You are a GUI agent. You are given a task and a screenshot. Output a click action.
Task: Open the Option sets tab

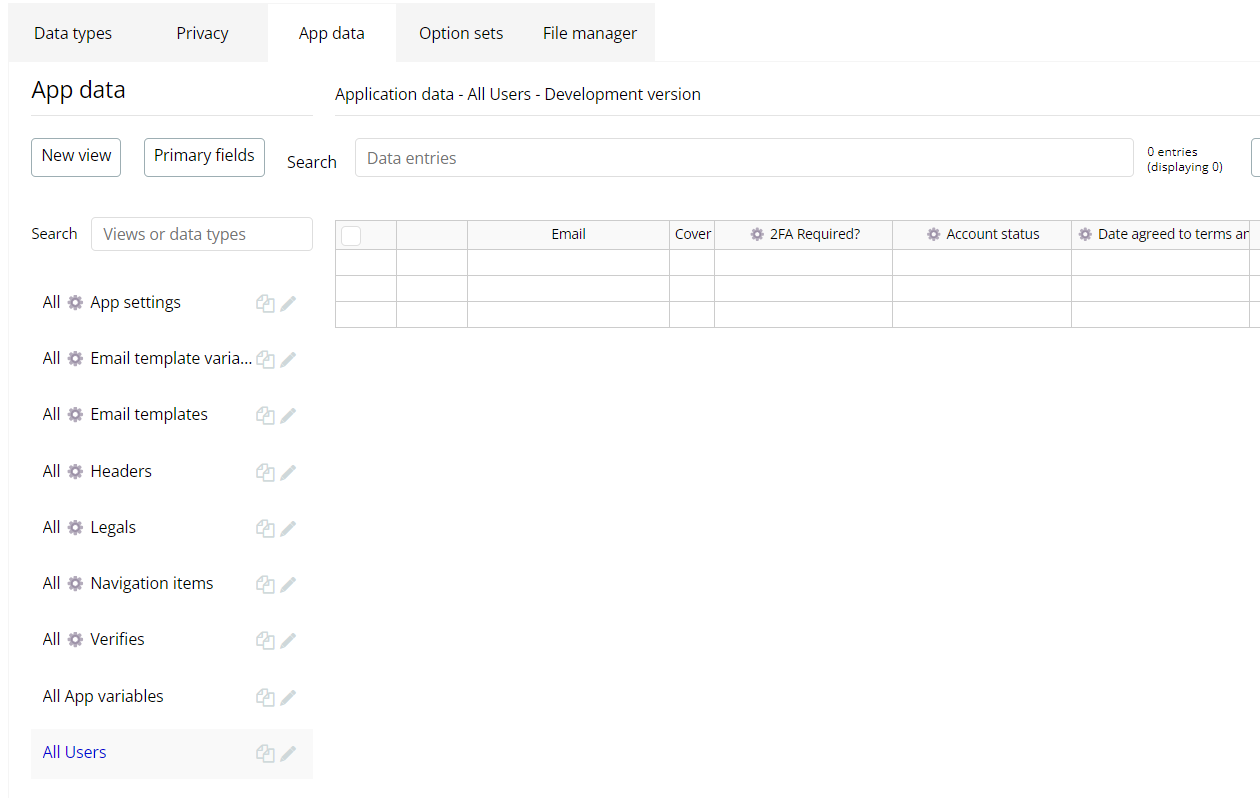(x=461, y=33)
